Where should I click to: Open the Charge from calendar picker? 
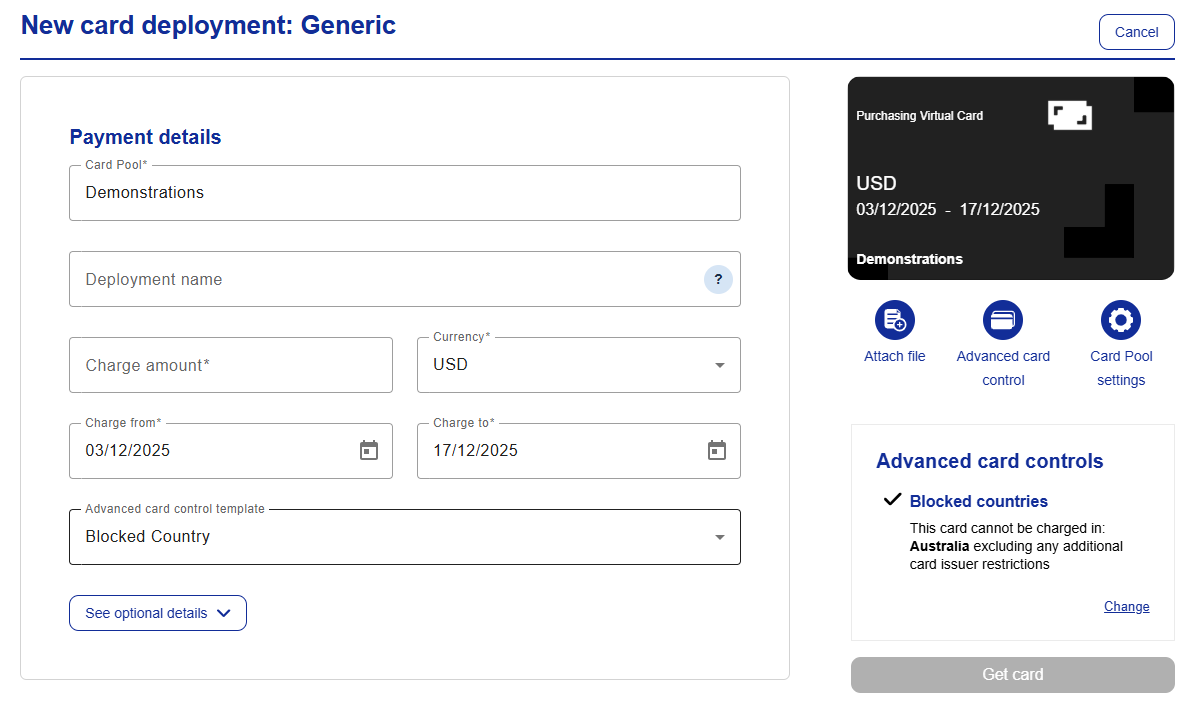tap(369, 451)
